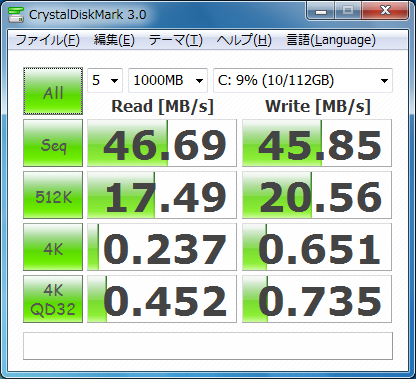The image size is (416, 379).
Task: Open the ファイル(F) menu
Action: click(48, 40)
